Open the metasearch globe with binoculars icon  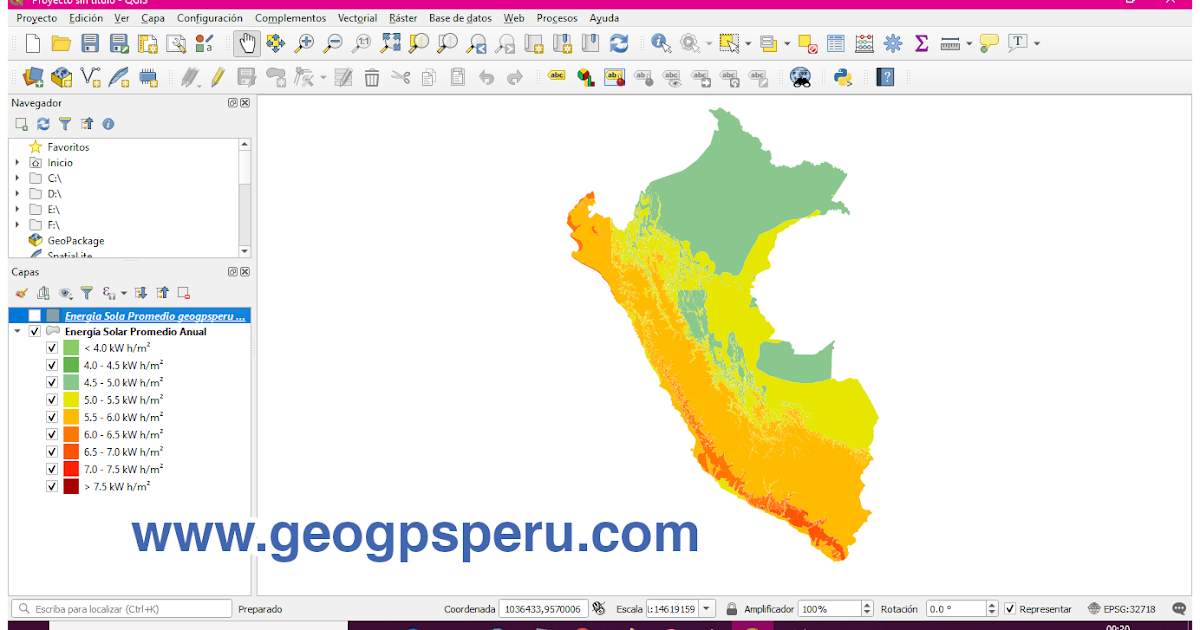click(x=799, y=77)
